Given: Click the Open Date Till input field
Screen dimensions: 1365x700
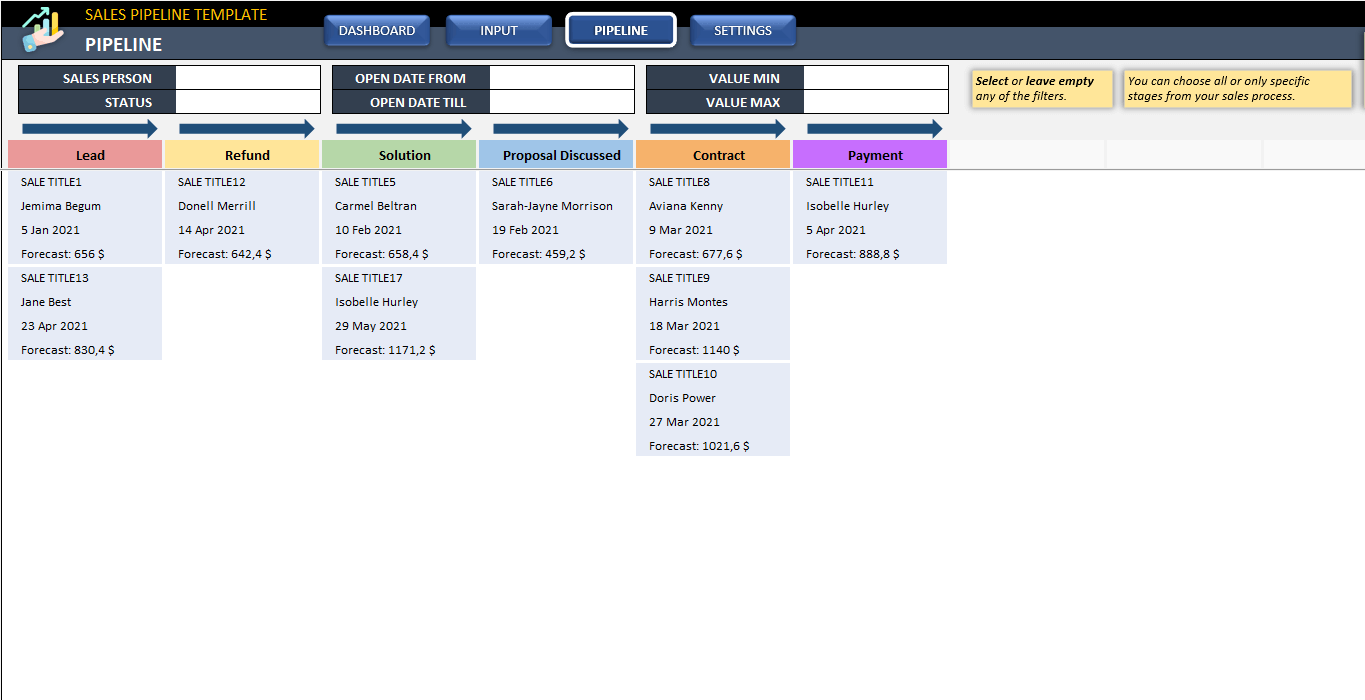Looking at the screenshot, I should pyautogui.click(x=561, y=102).
